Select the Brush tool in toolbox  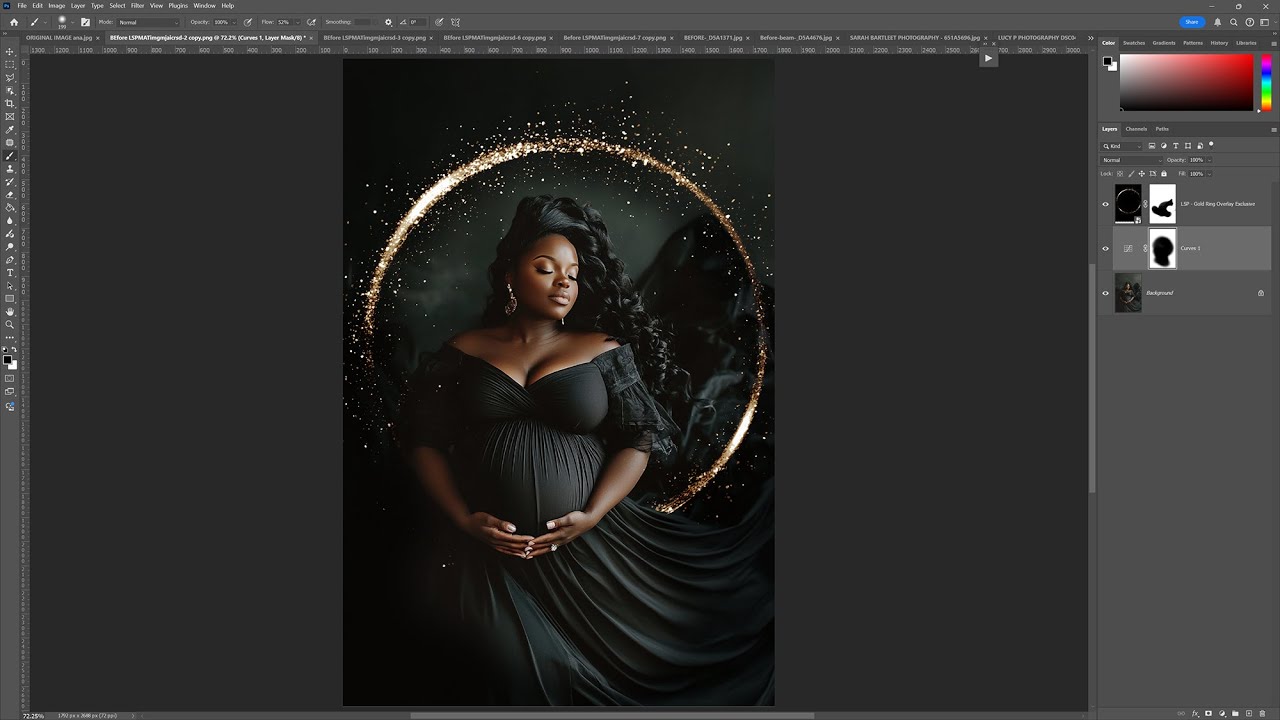click(10, 156)
